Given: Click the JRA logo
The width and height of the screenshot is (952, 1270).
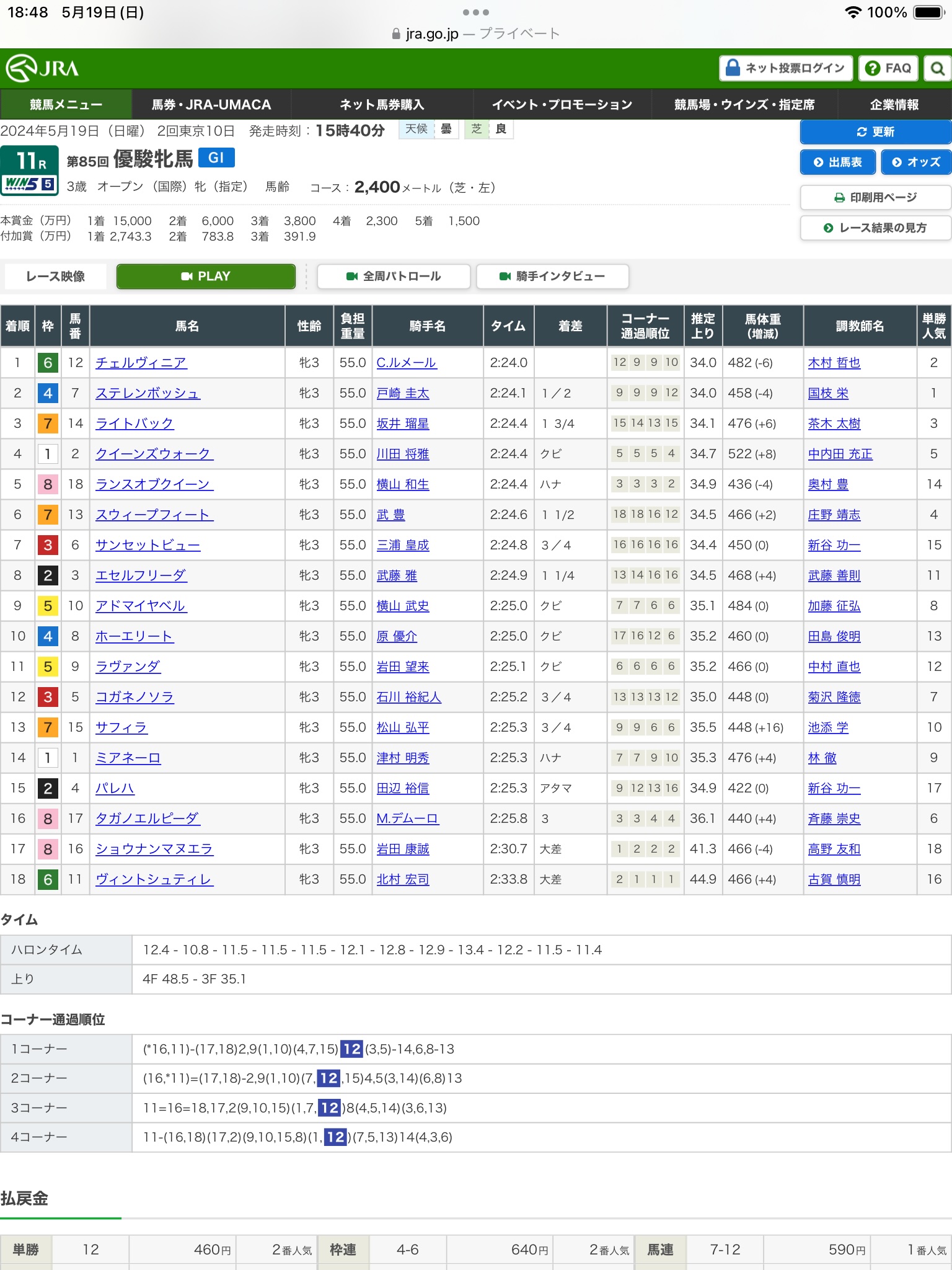Looking at the screenshot, I should (x=42, y=68).
